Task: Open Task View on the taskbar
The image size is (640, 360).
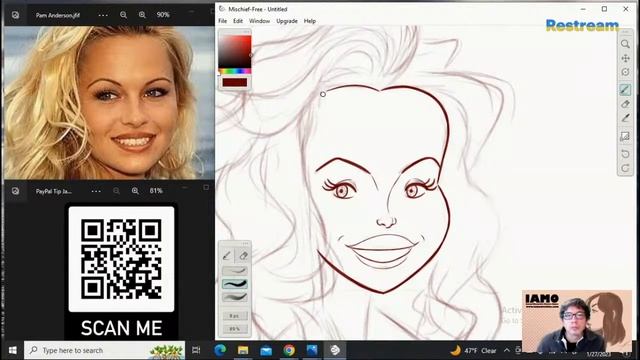Action: point(196,350)
